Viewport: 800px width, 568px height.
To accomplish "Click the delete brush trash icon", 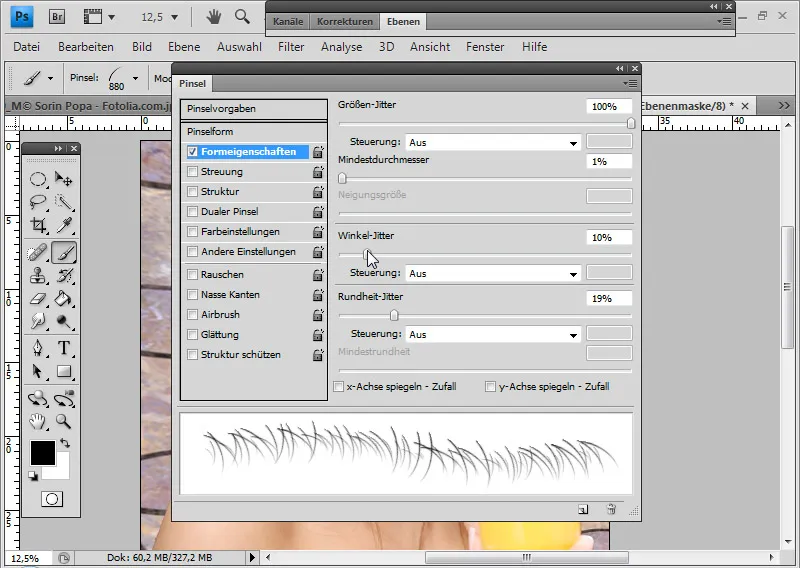I will click(x=611, y=509).
